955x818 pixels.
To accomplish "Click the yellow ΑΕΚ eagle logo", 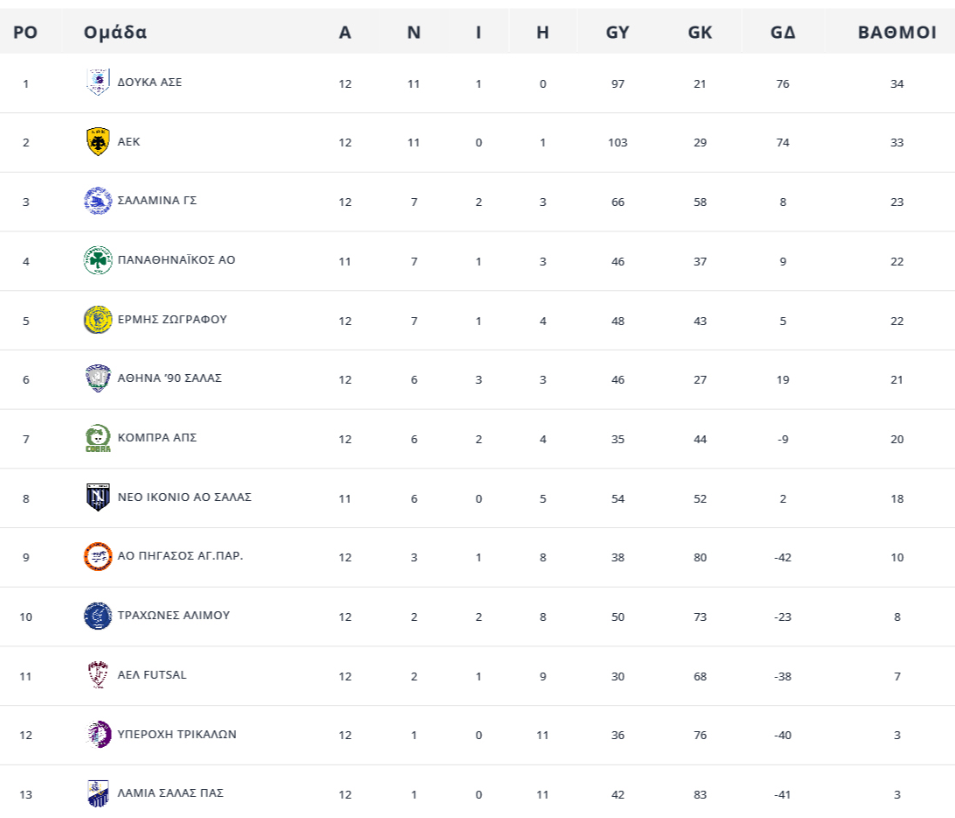I will click(98, 142).
